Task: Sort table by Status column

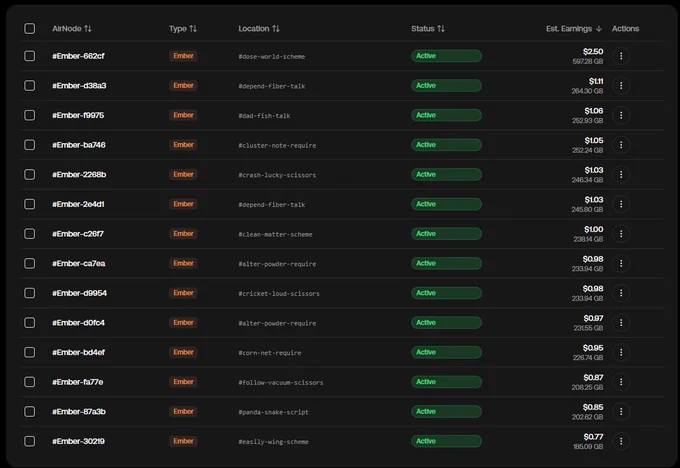Action: point(428,29)
